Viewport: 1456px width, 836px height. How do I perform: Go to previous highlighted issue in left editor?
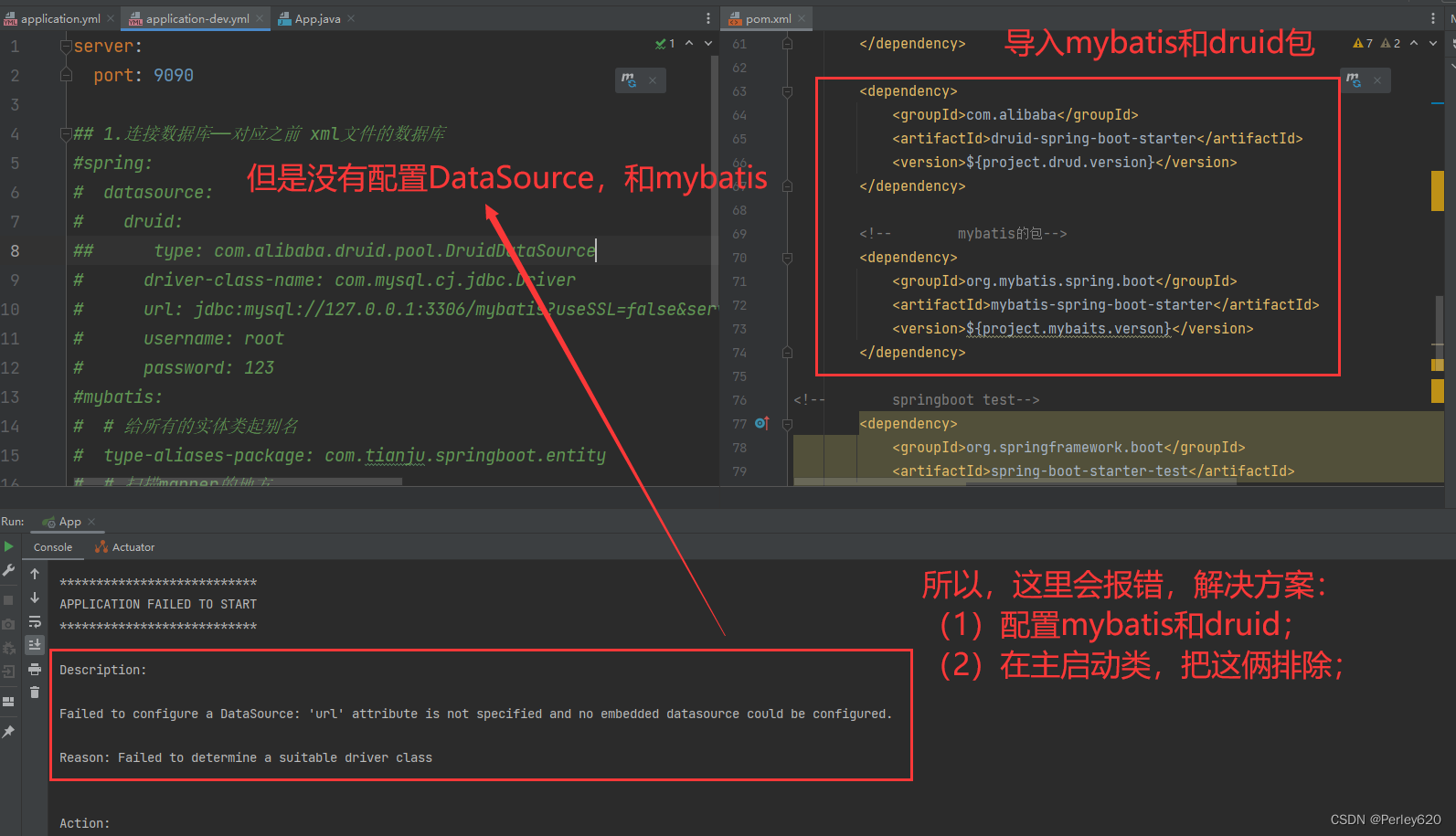pos(689,43)
